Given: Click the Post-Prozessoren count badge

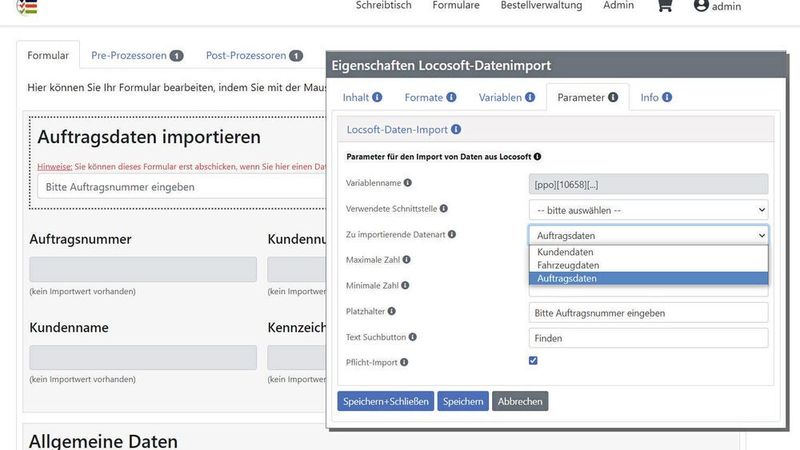Looking at the screenshot, I should click(296, 56).
